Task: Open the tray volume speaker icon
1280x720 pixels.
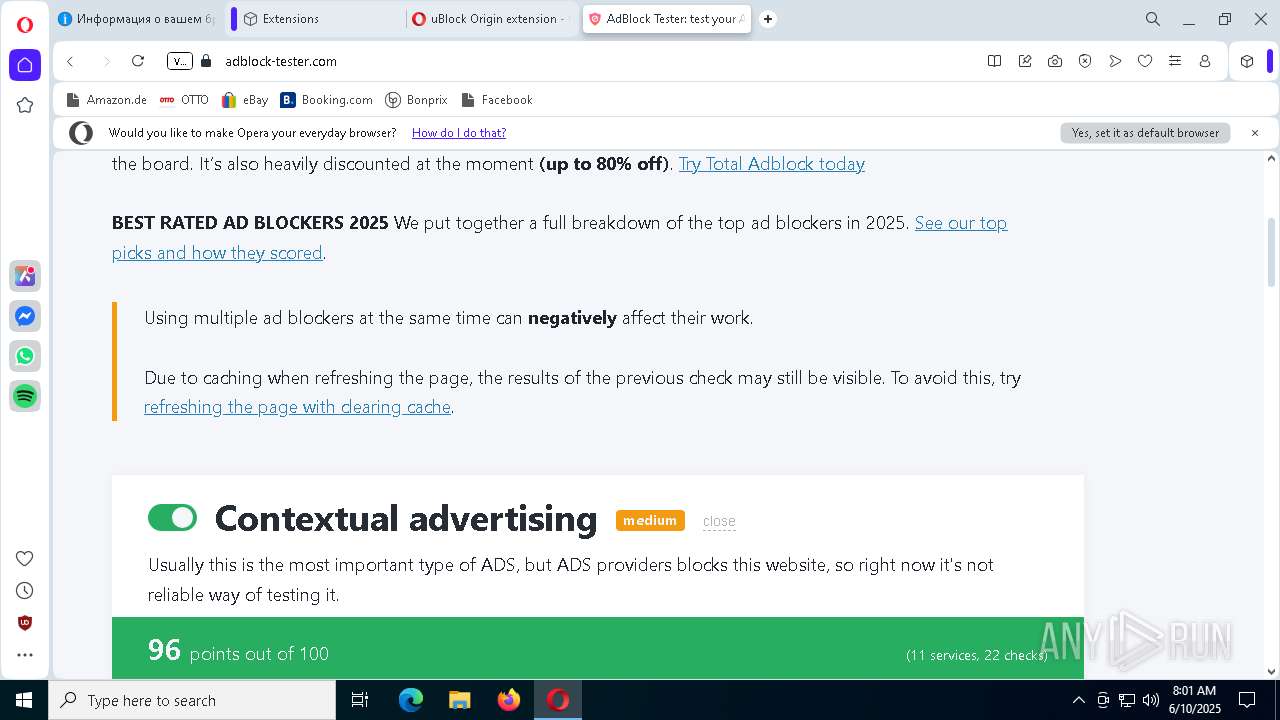Action: pos(1151,700)
